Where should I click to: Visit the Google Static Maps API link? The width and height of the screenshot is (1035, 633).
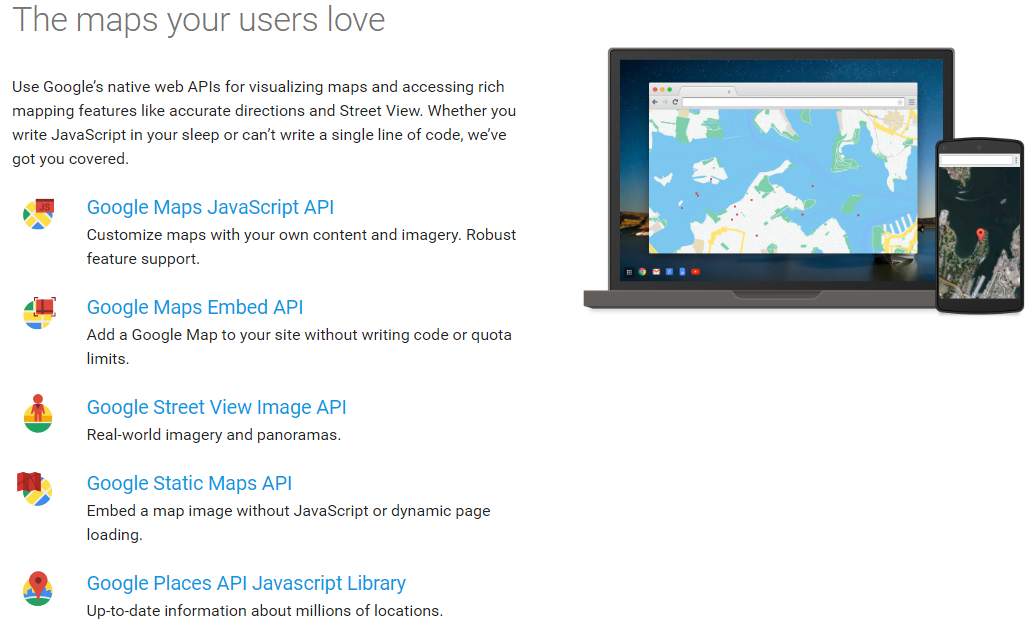click(x=189, y=483)
